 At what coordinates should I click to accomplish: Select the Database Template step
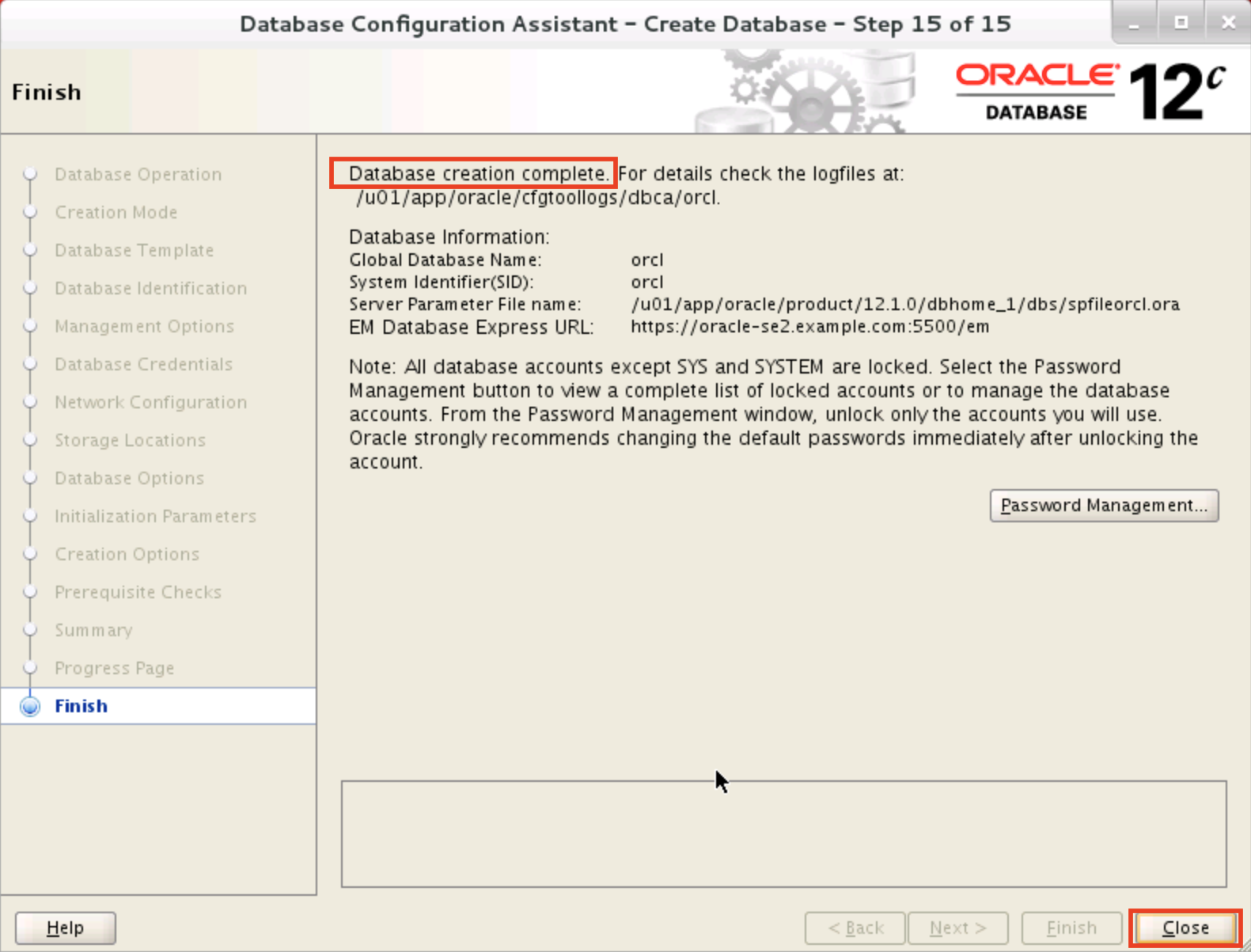coord(135,250)
